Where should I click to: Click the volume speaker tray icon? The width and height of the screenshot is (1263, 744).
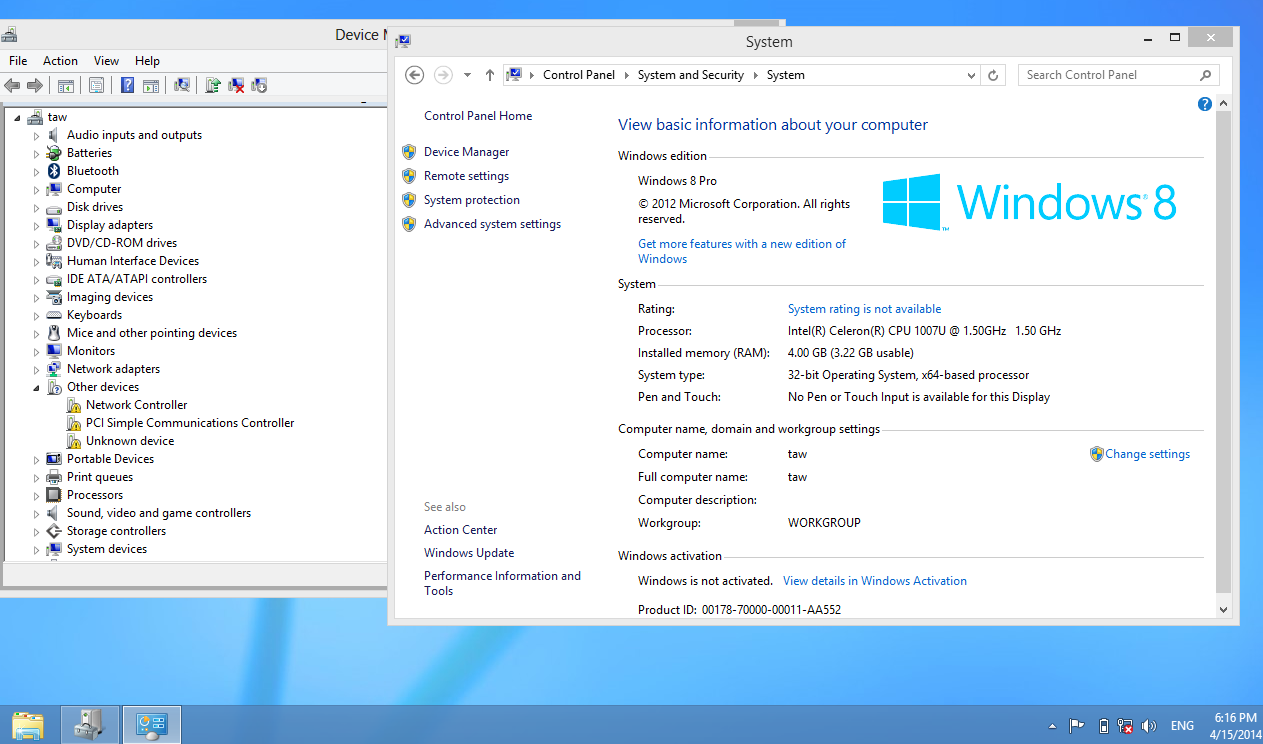pos(1149,726)
